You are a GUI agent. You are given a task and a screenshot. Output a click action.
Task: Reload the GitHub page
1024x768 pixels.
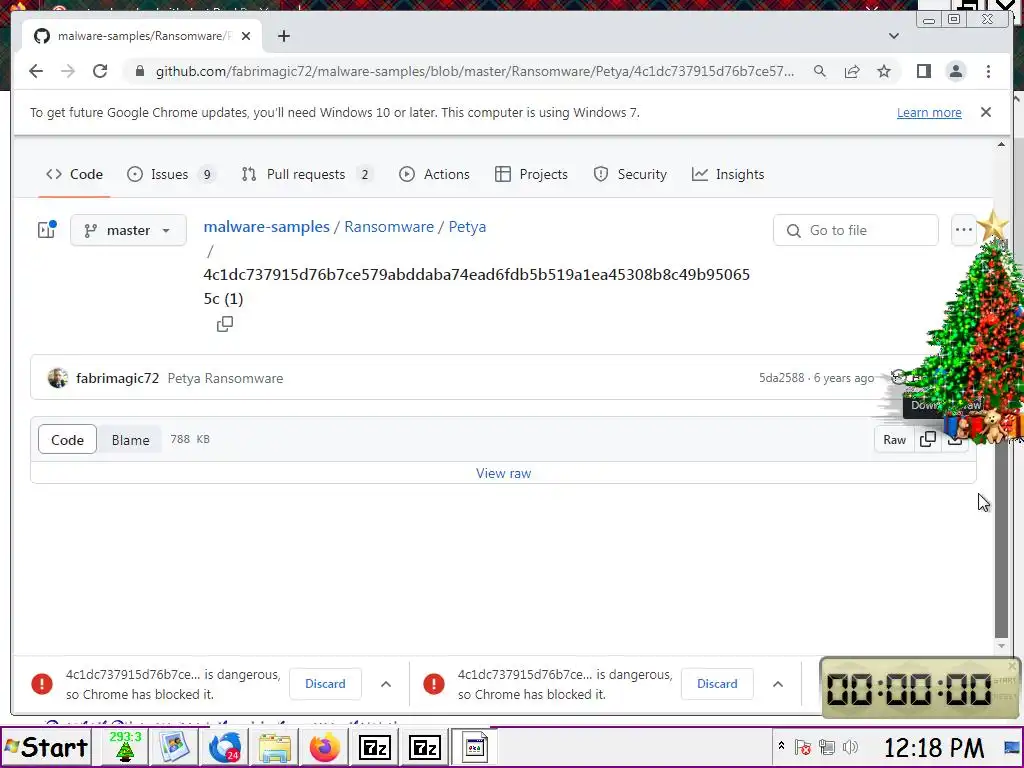click(x=100, y=71)
